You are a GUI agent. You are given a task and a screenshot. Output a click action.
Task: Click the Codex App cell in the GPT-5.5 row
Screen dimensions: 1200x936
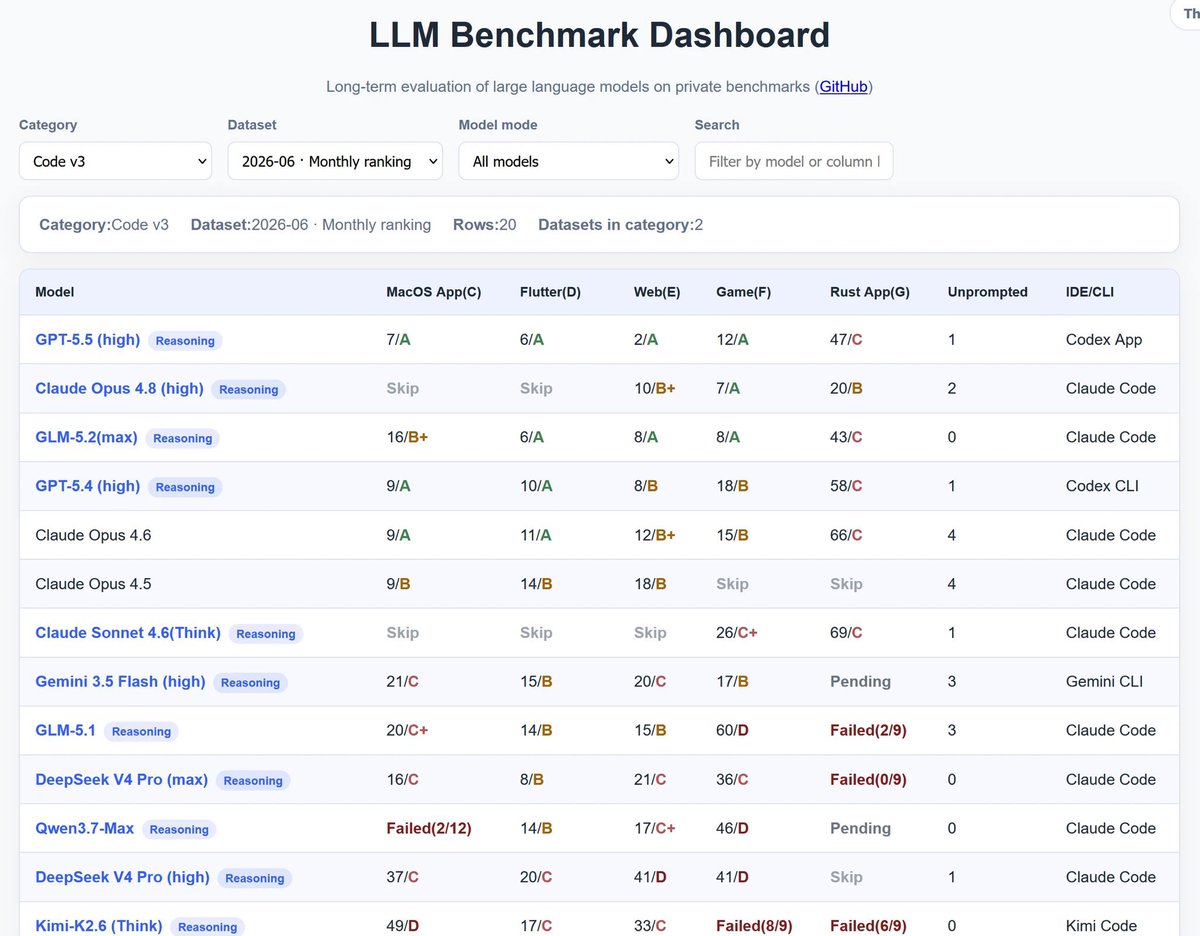[1104, 339]
